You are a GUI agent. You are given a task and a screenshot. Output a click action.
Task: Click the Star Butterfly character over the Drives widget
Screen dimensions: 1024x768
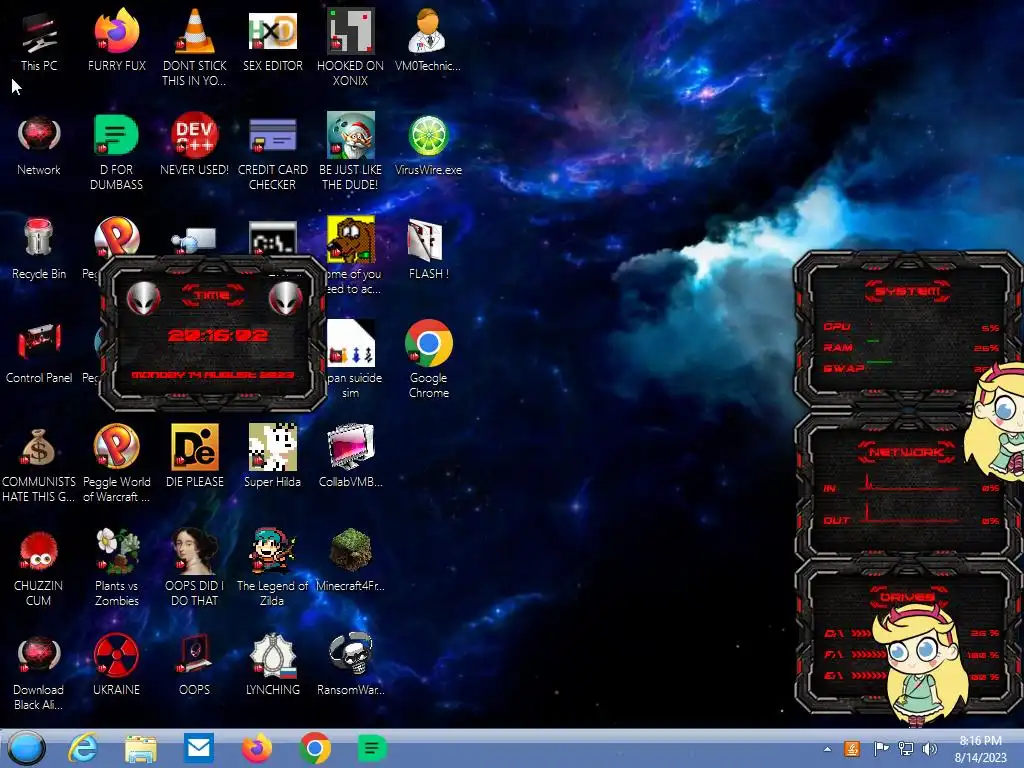pyautogui.click(x=922, y=664)
